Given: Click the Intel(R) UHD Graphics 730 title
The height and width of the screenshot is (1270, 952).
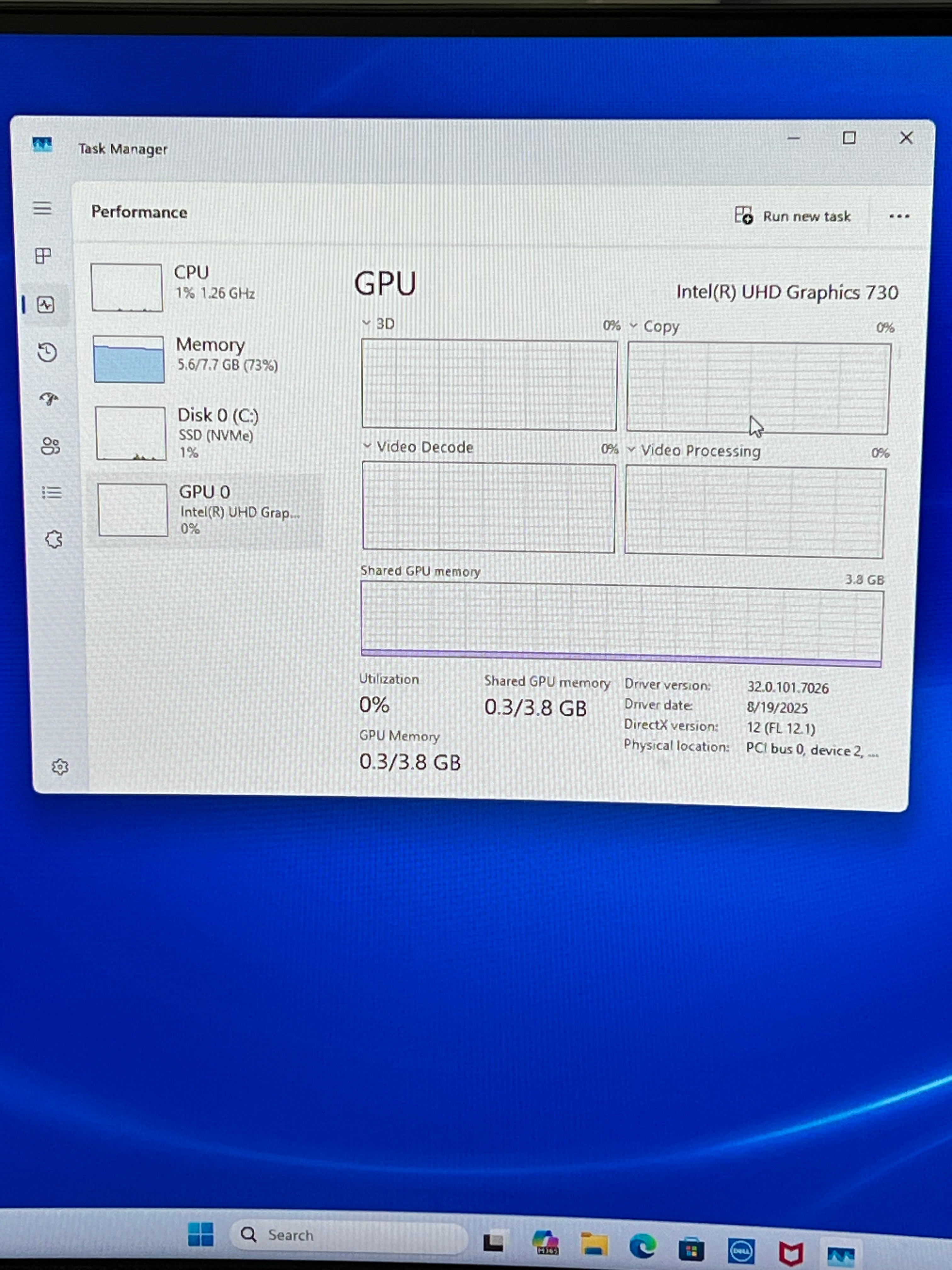Looking at the screenshot, I should click(787, 292).
